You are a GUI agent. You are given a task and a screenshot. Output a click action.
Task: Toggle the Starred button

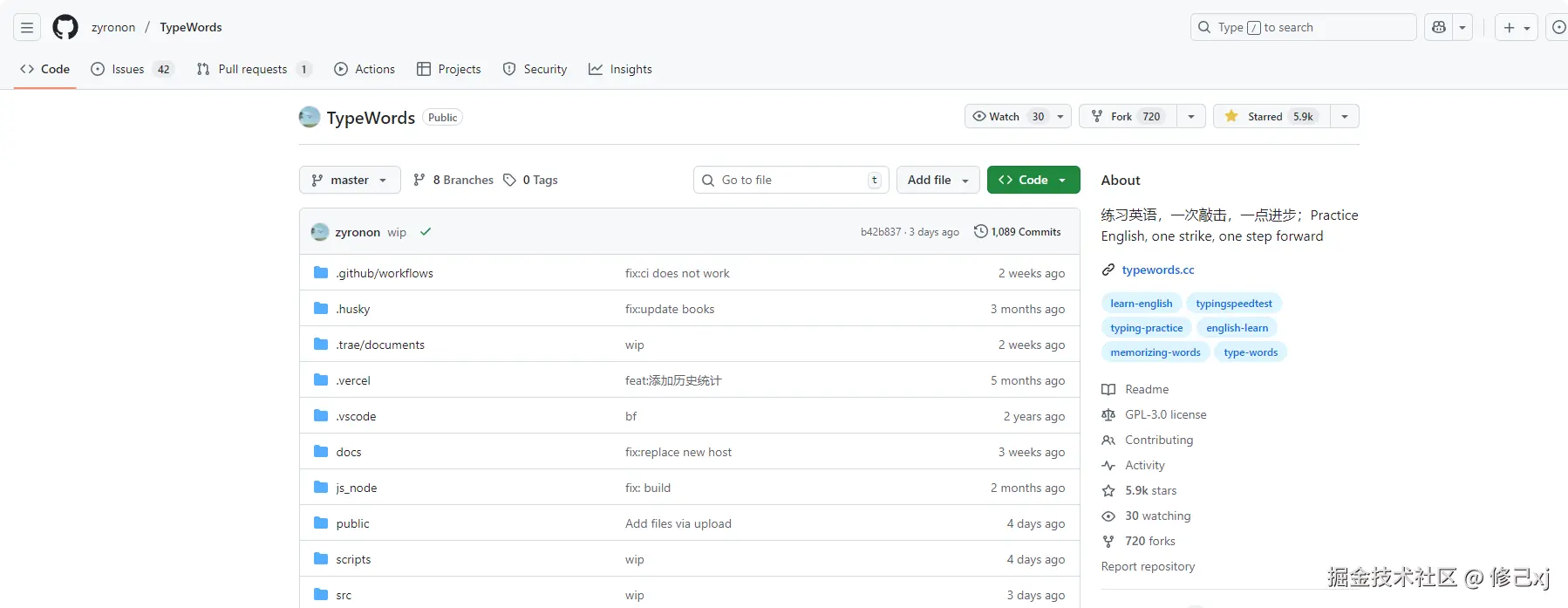pyautogui.click(x=1272, y=116)
